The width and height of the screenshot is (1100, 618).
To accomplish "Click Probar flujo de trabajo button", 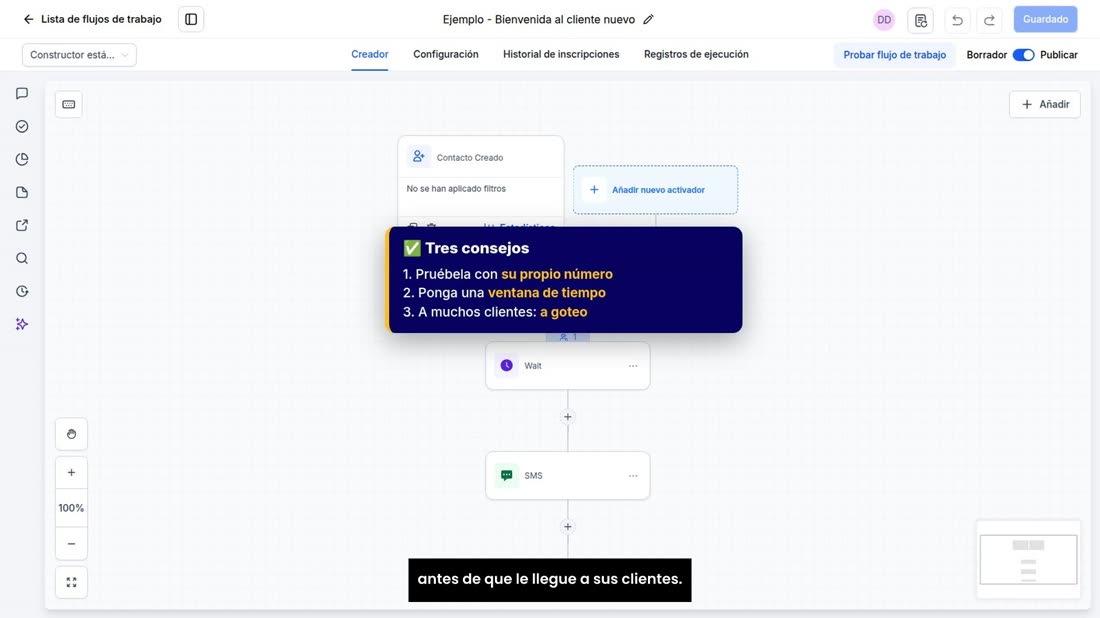I will [894, 55].
